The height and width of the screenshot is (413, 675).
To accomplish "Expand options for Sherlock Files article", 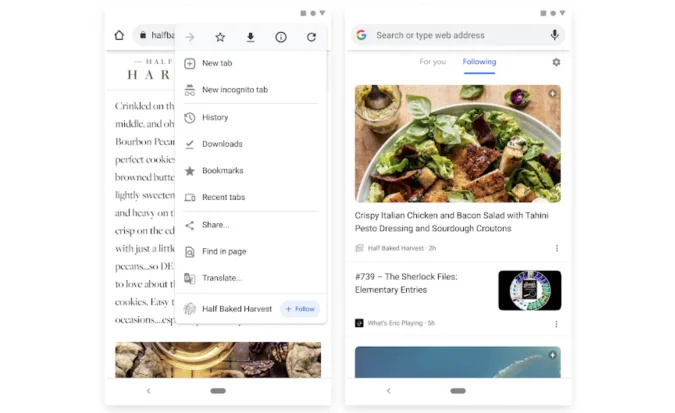I will point(557,324).
